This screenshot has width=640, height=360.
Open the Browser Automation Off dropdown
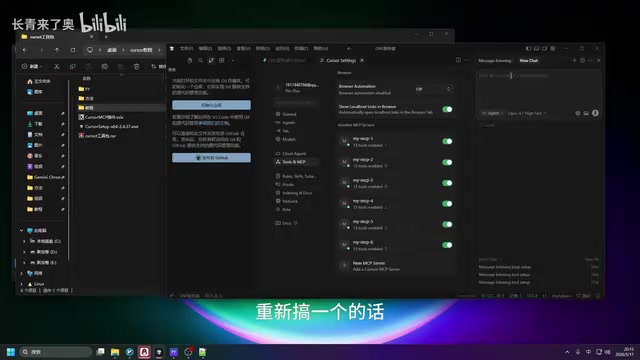tap(433, 89)
